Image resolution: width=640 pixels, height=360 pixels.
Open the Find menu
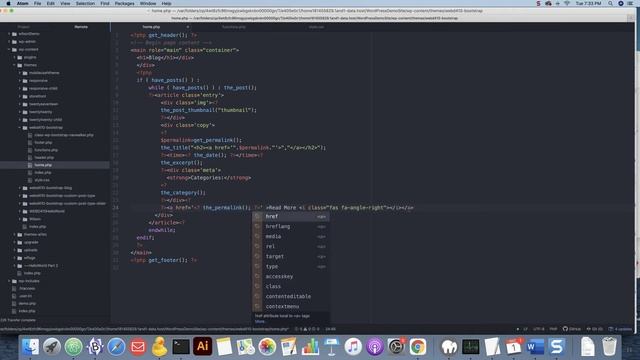(x=104, y=3)
